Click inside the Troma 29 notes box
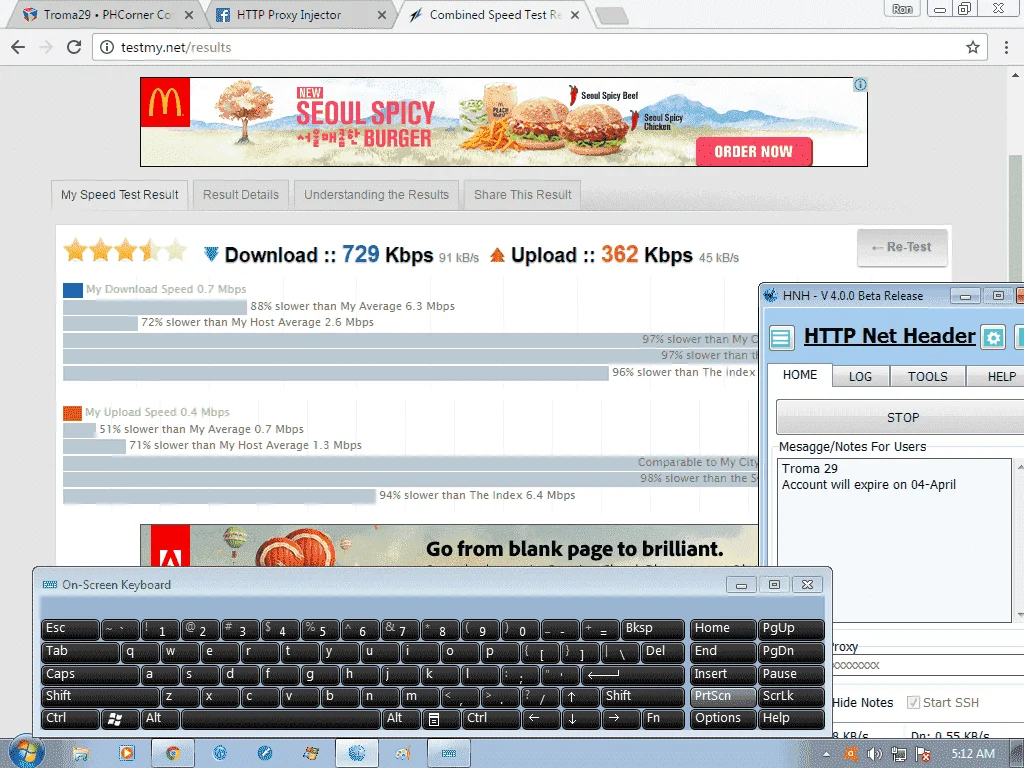 [894, 540]
